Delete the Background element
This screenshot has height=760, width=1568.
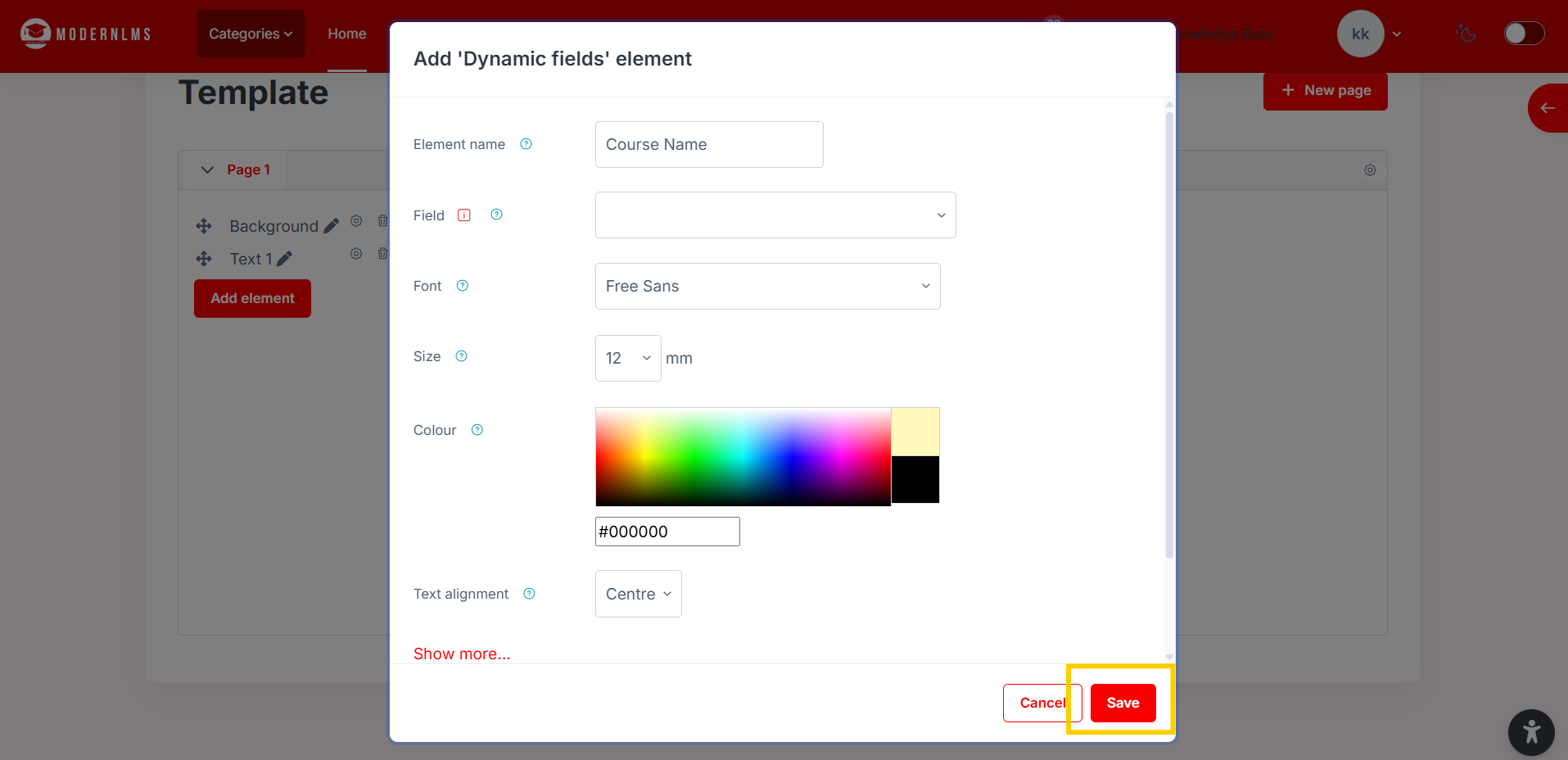[x=382, y=221]
